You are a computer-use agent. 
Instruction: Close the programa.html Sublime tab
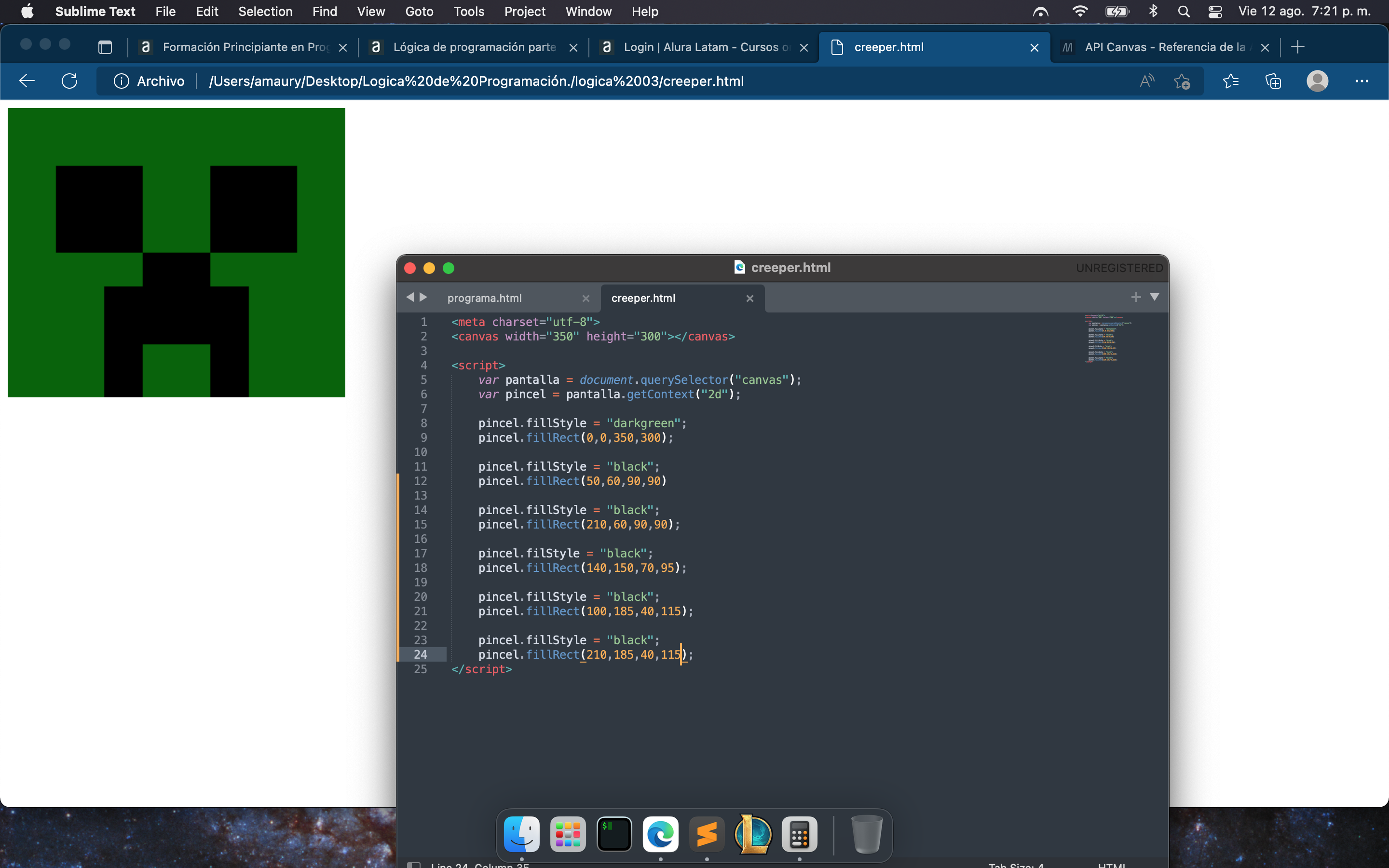tap(586, 298)
